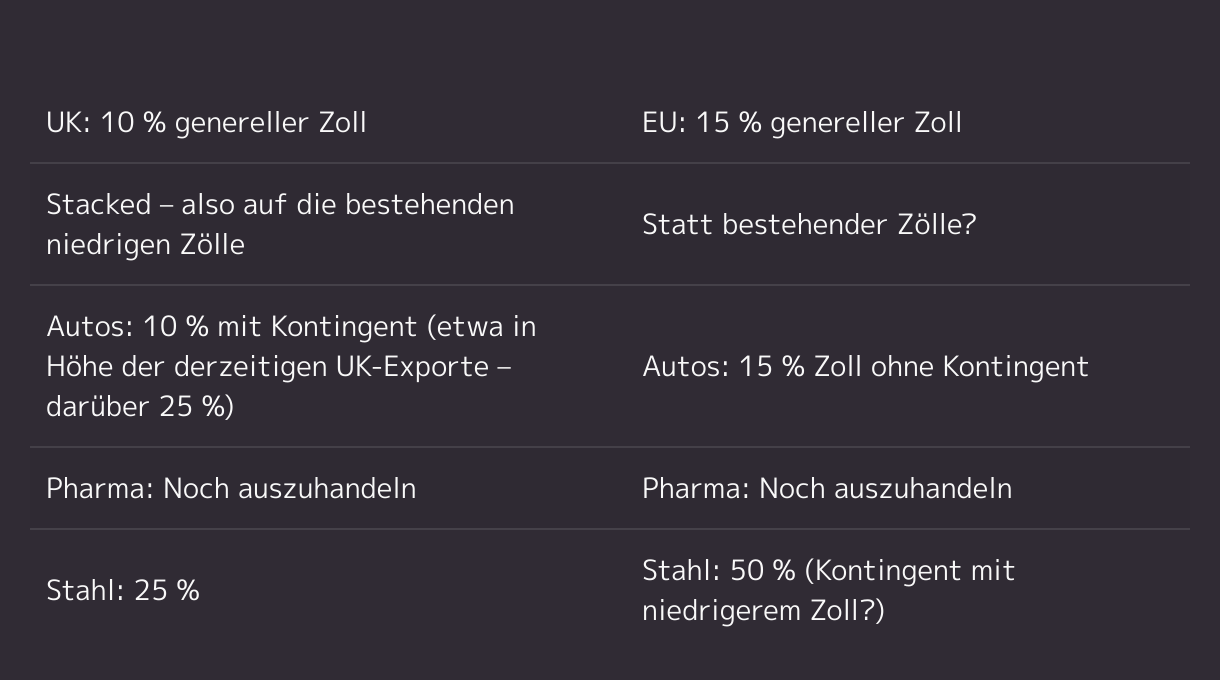Viewport: 1220px width, 680px height.
Task: Click the word 'Stacked'
Action: point(98,204)
